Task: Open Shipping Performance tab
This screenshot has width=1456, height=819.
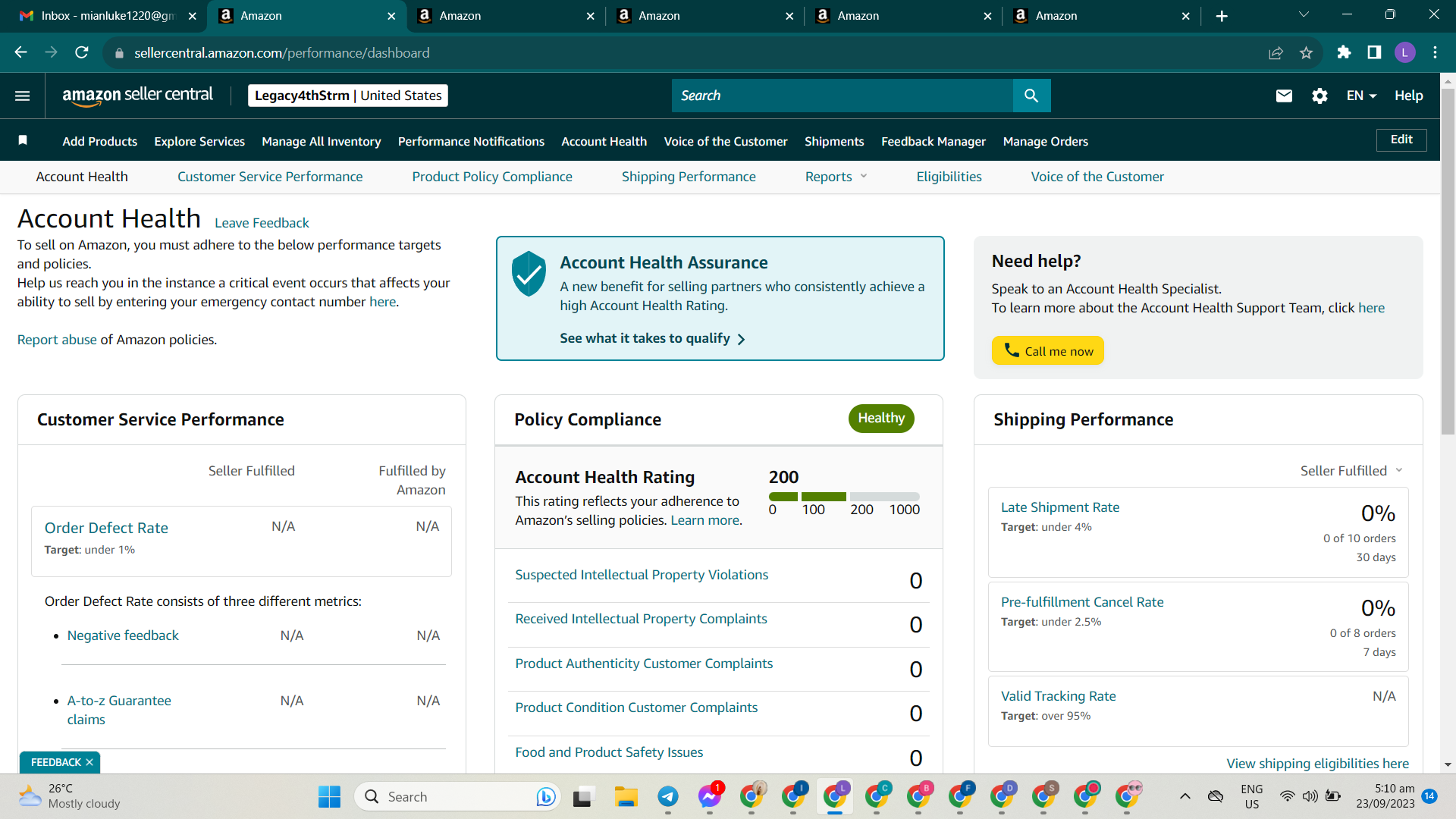Action: pos(689,177)
